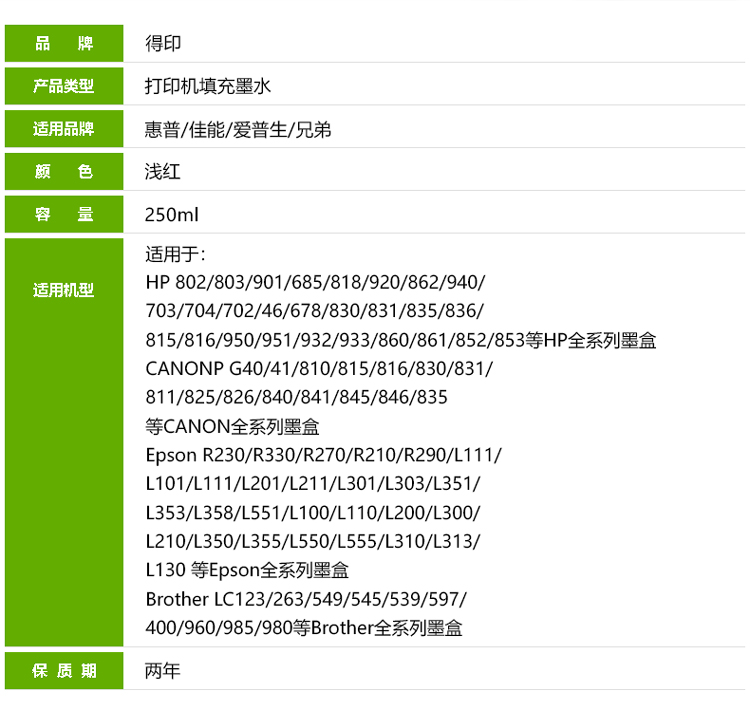The height and width of the screenshot is (711, 750).
Task: Click the 品牌 green label cell
Action: (64, 44)
